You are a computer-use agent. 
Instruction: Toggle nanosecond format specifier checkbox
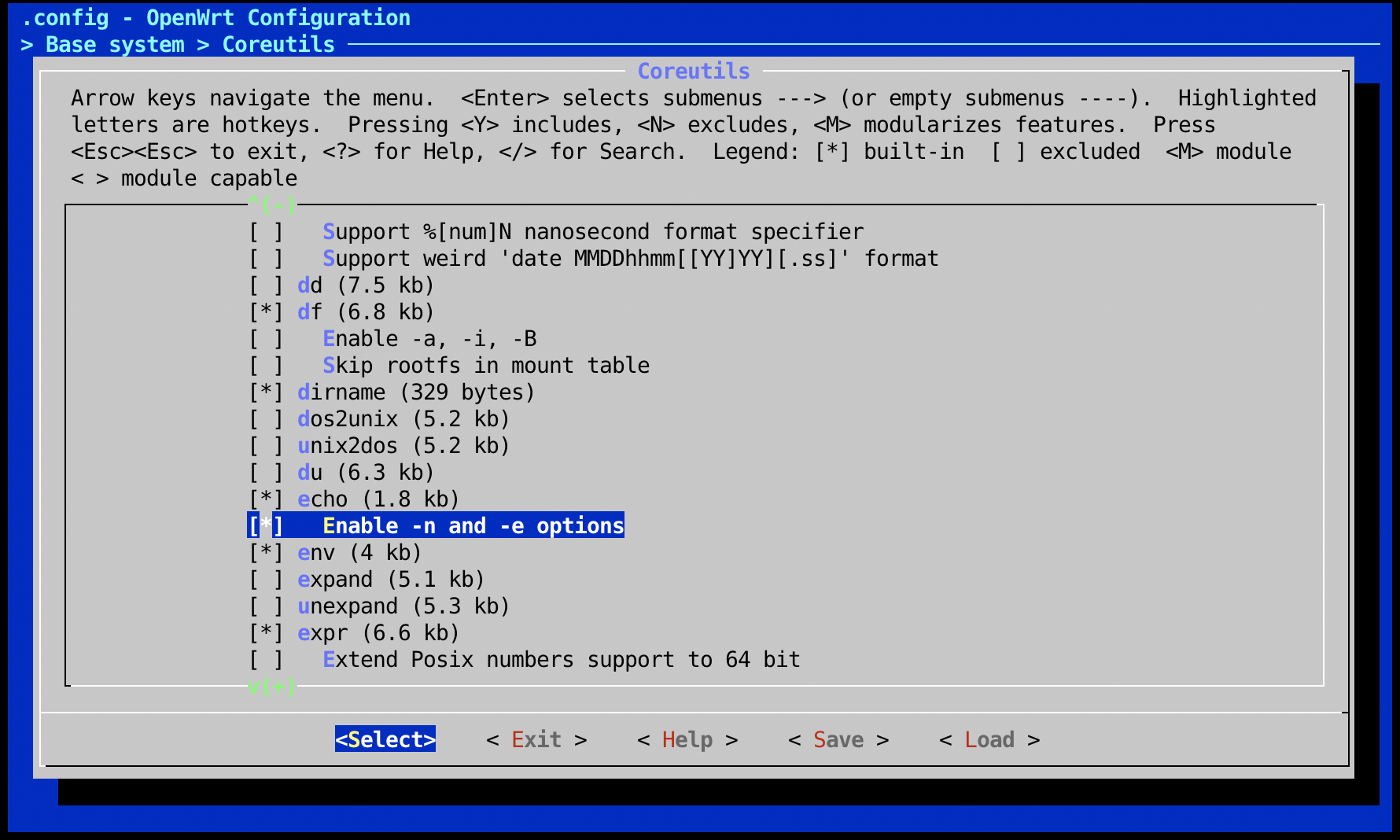[266, 232]
